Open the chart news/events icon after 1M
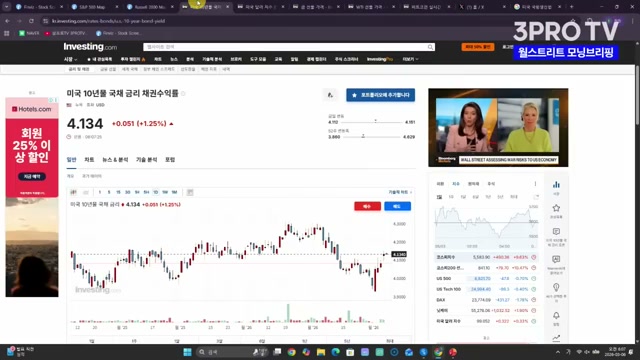 tap(190, 192)
